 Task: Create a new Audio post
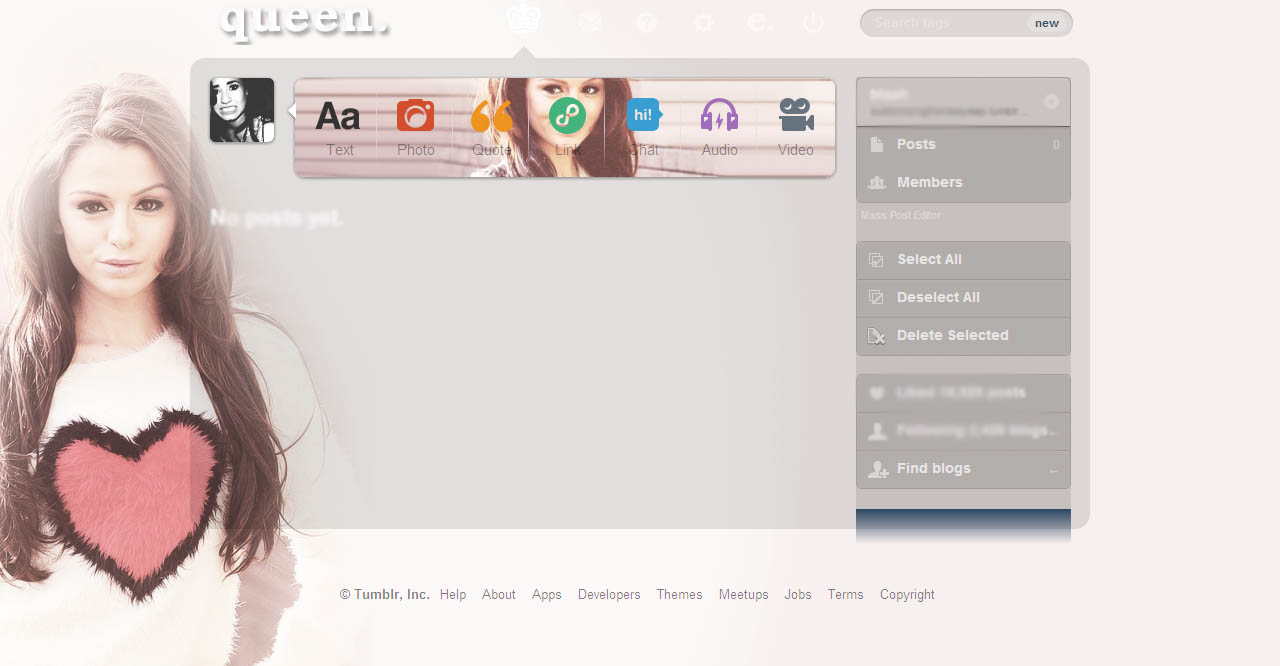point(719,127)
